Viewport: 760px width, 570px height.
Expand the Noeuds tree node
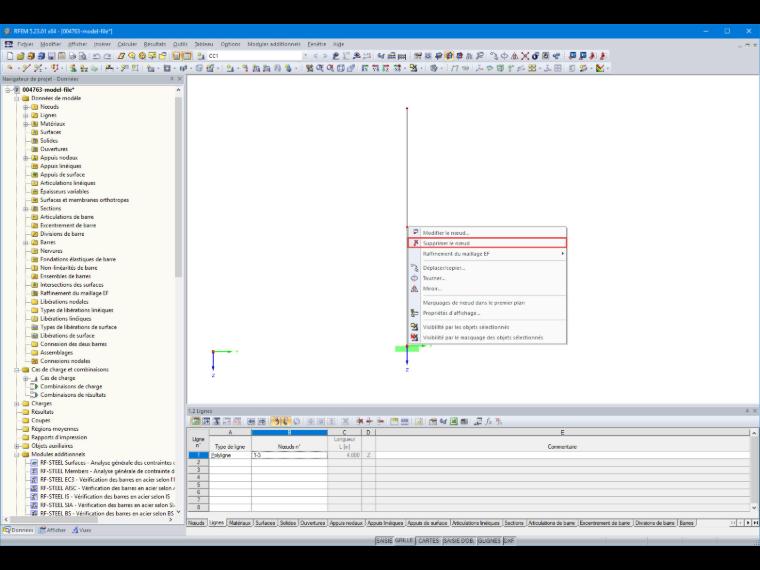point(26,107)
